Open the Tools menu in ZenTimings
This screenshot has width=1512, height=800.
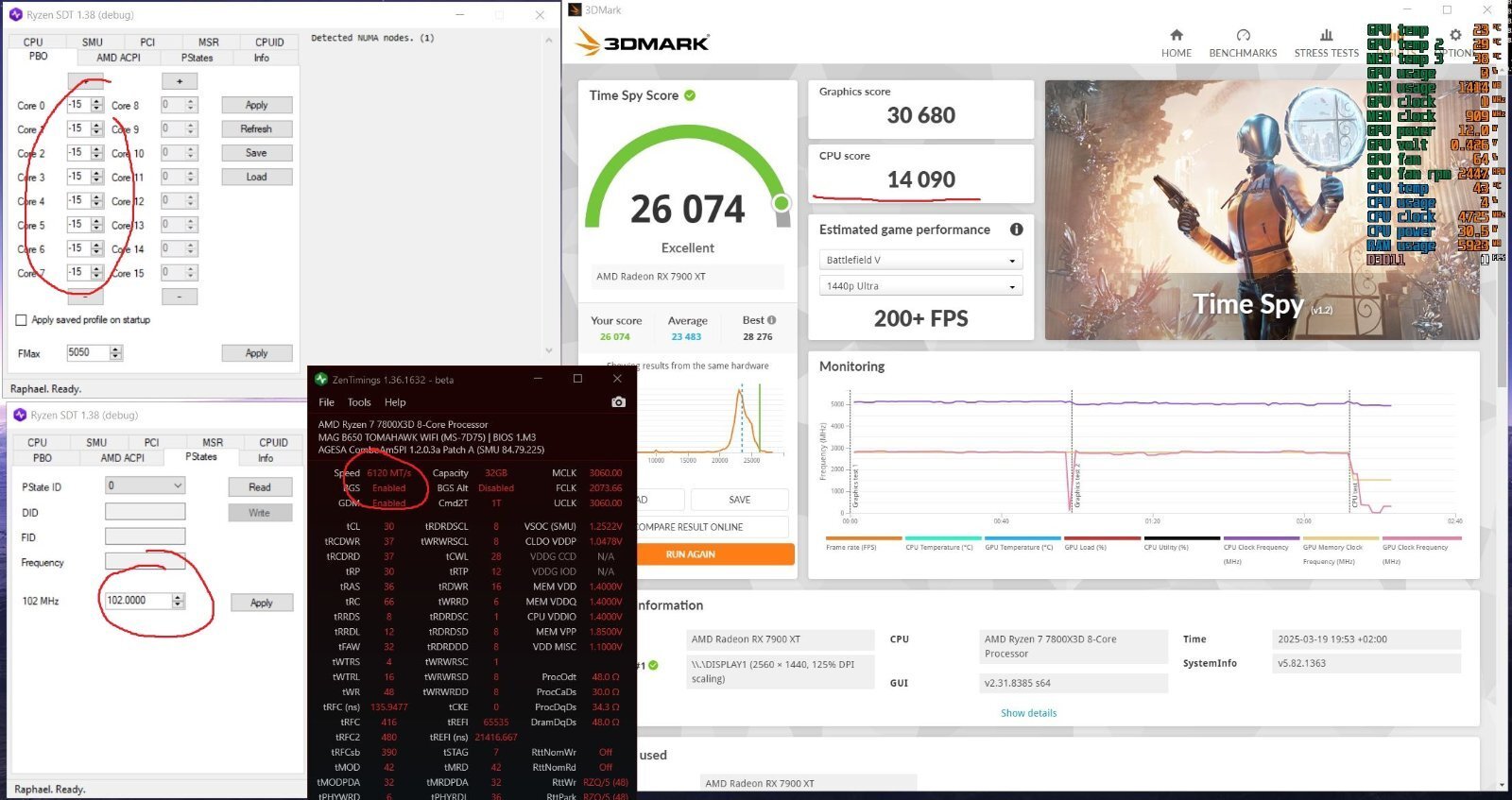pos(359,402)
